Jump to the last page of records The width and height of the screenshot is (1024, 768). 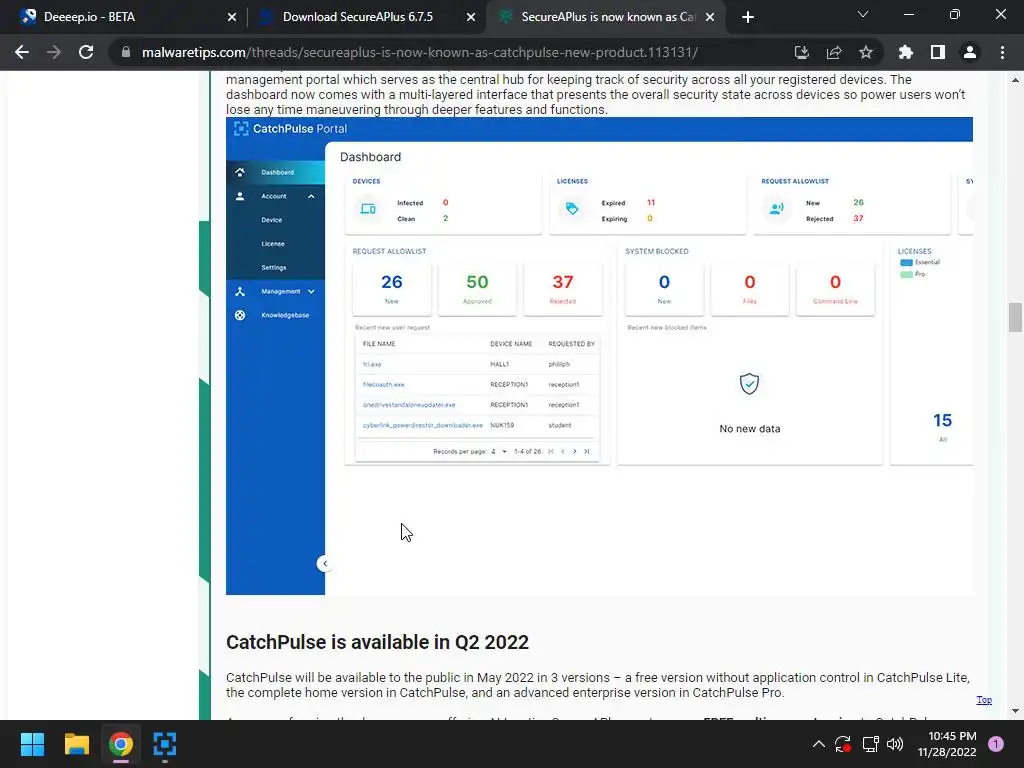tap(586, 451)
